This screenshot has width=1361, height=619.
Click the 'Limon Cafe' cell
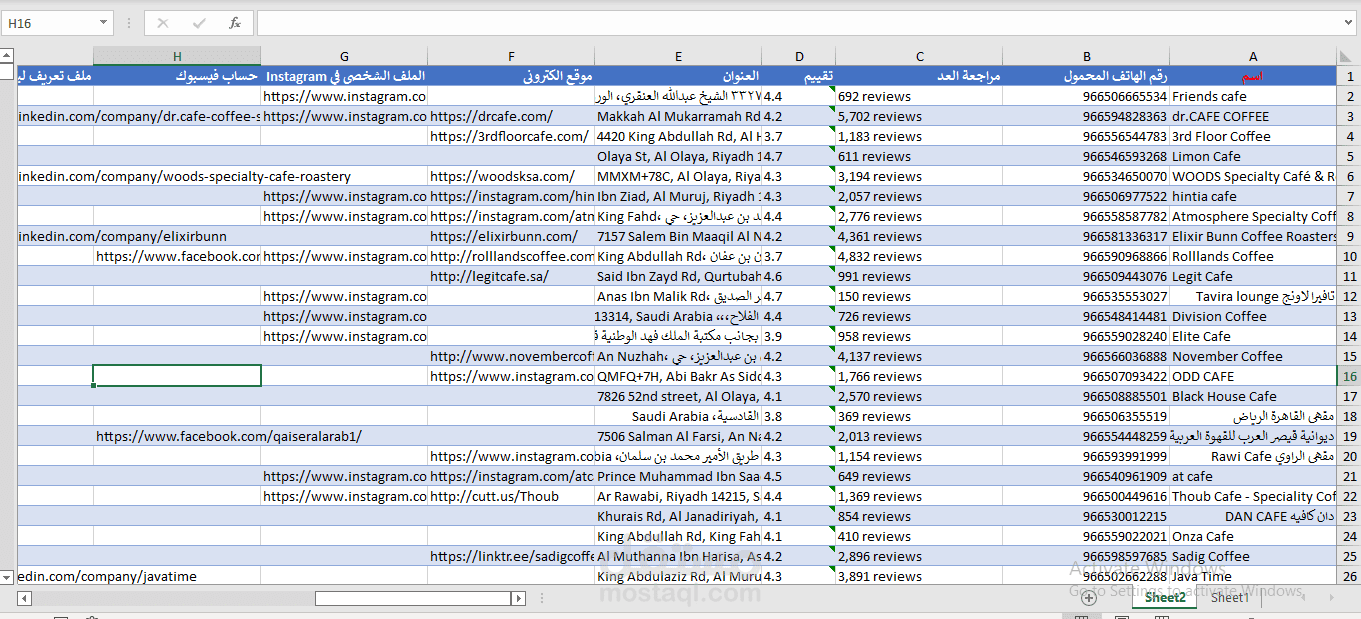coord(1253,156)
